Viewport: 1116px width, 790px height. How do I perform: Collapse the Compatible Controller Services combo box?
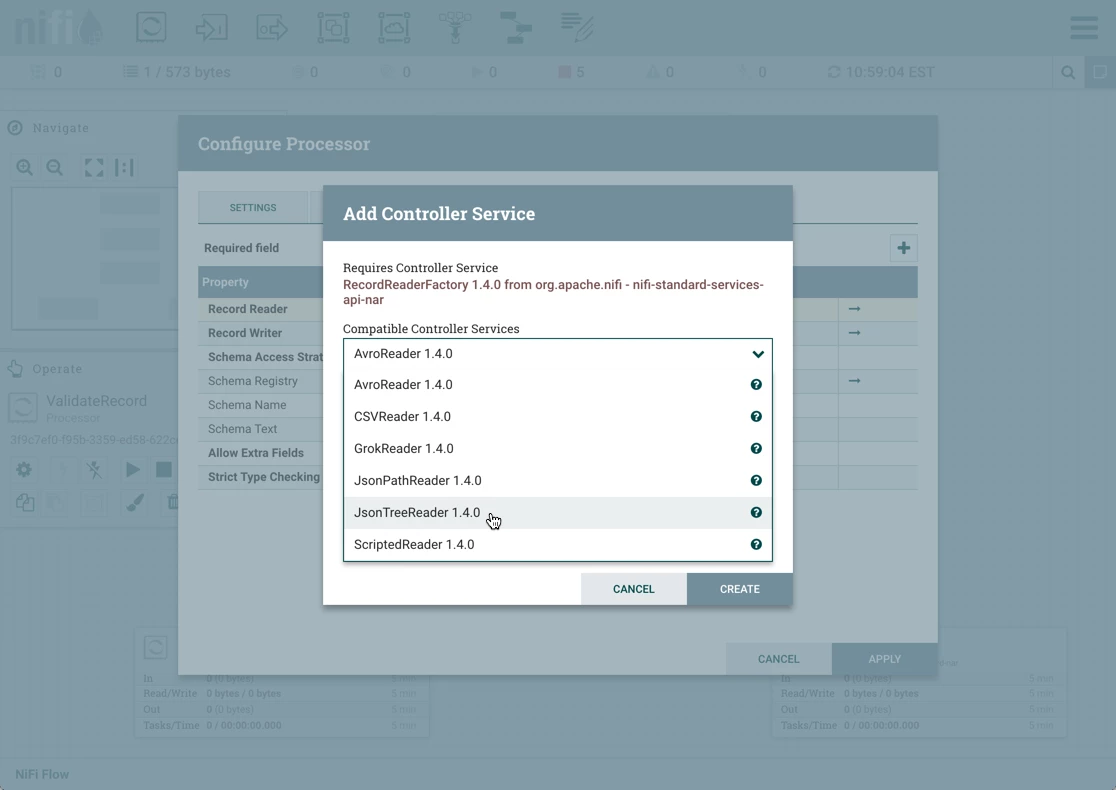pyautogui.click(x=557, y=354)
